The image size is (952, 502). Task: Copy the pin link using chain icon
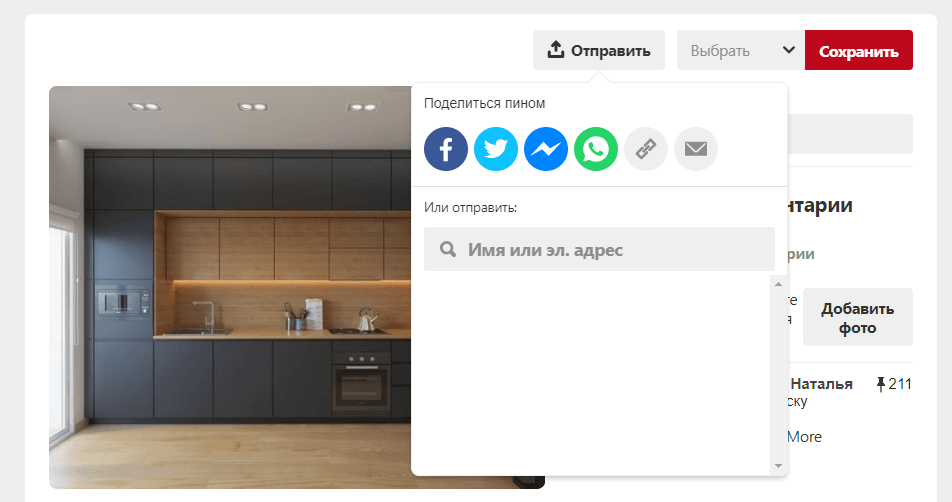pos(646,150)
